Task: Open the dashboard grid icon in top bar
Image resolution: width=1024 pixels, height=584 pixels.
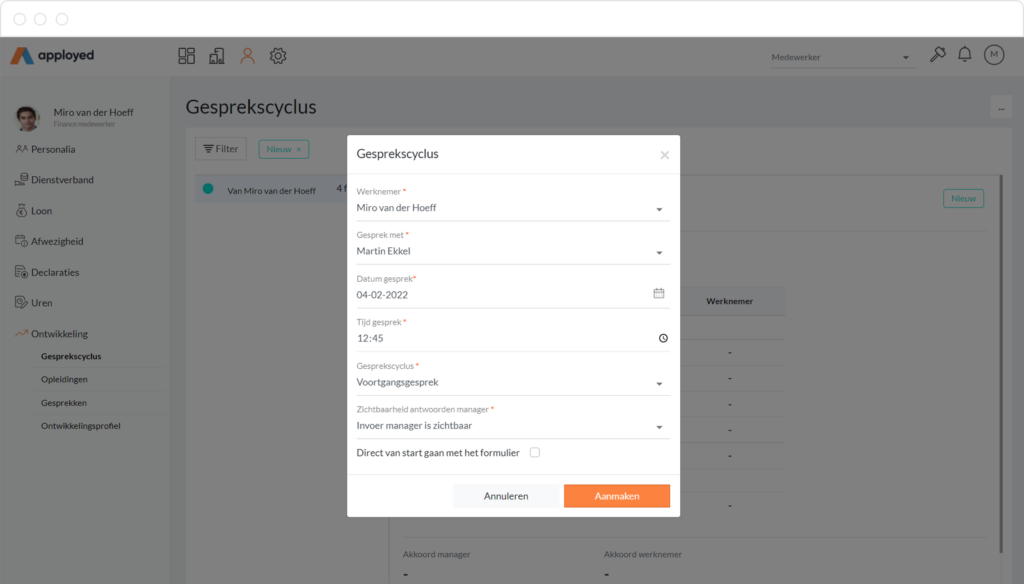Action: (x=187, y=56)
